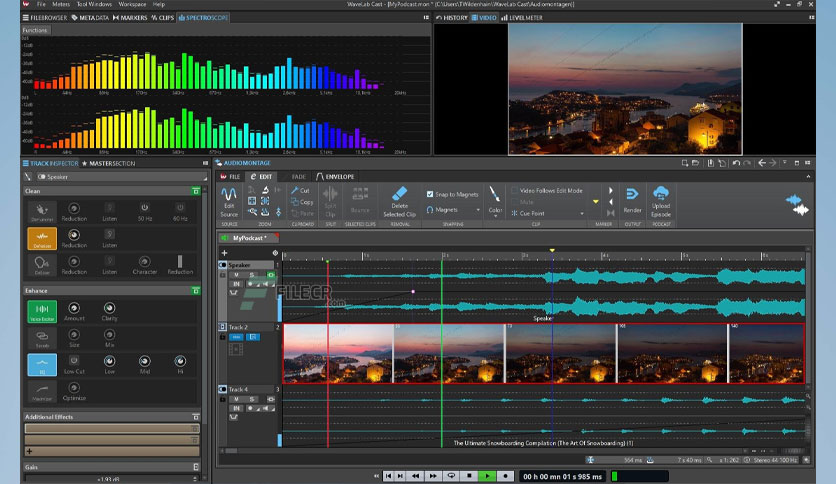The image size is (836, 484).
Task: Click the MyPodcast montage tab
Action: [249, 238]
